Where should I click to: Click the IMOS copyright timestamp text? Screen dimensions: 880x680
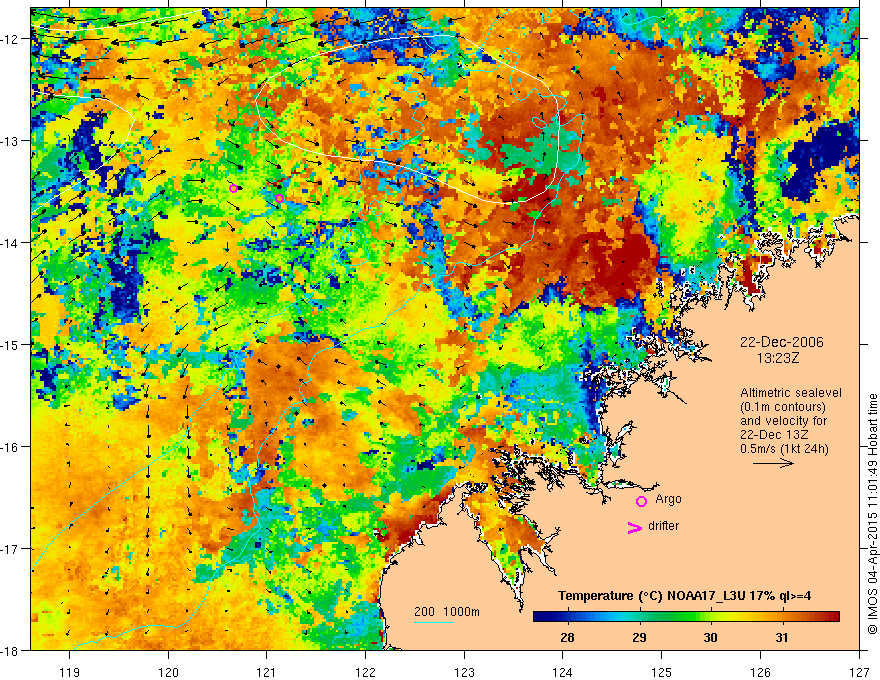click(872, 513)
